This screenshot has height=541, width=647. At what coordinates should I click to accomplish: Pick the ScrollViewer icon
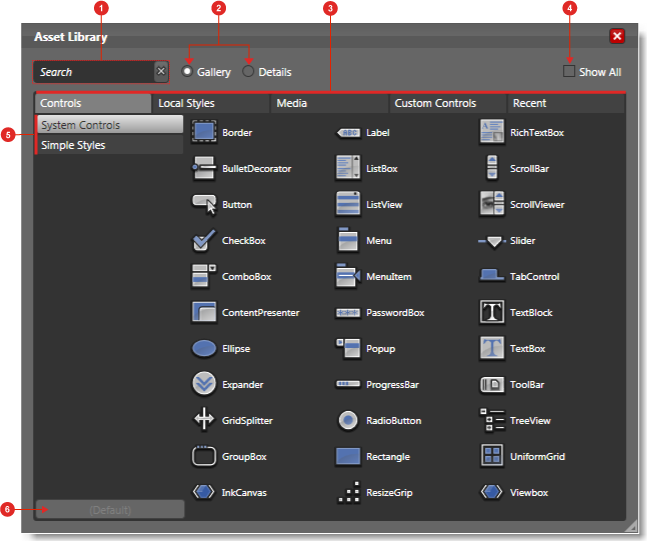pos(491,203)
